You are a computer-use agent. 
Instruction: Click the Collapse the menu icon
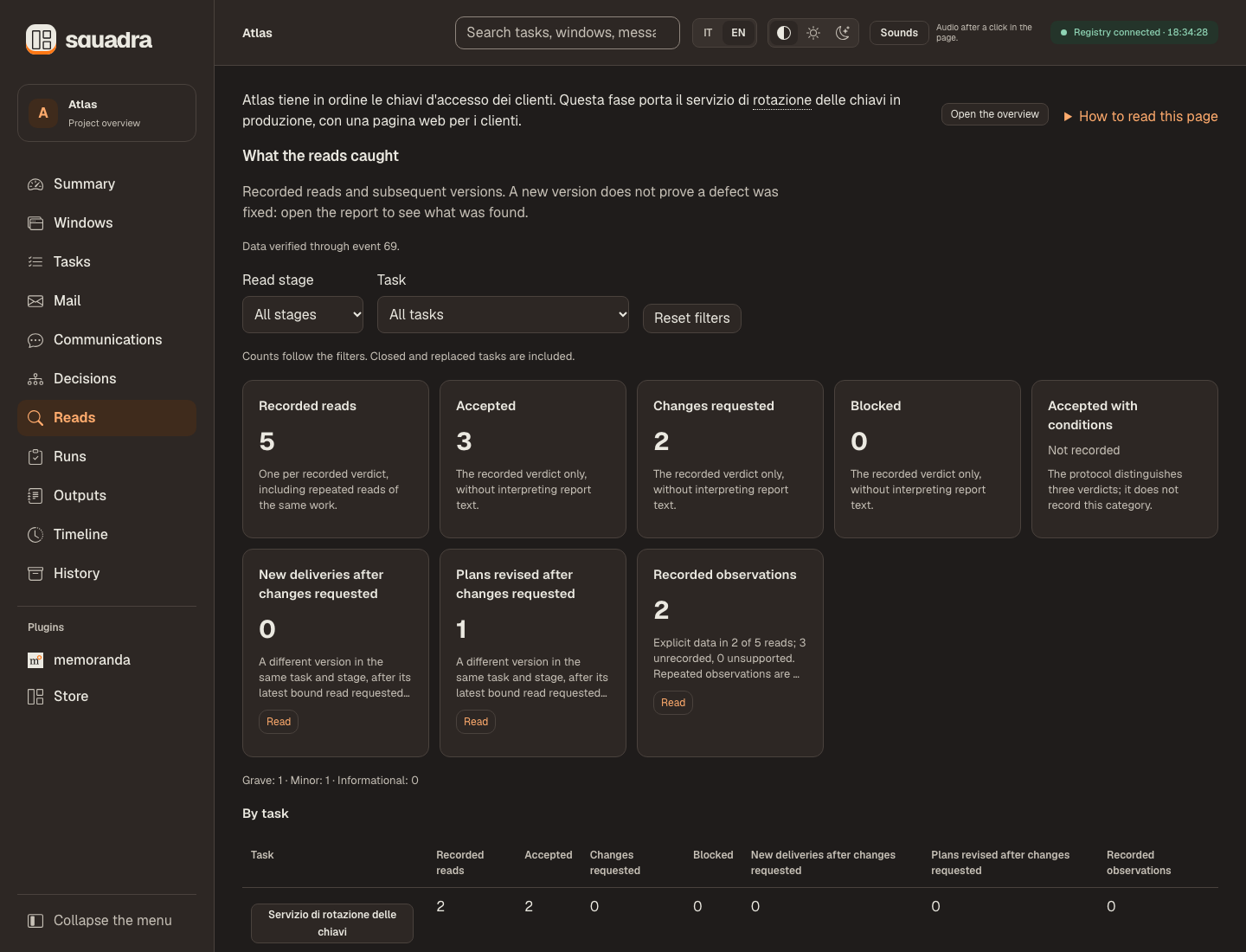click(x=35, y=921)
